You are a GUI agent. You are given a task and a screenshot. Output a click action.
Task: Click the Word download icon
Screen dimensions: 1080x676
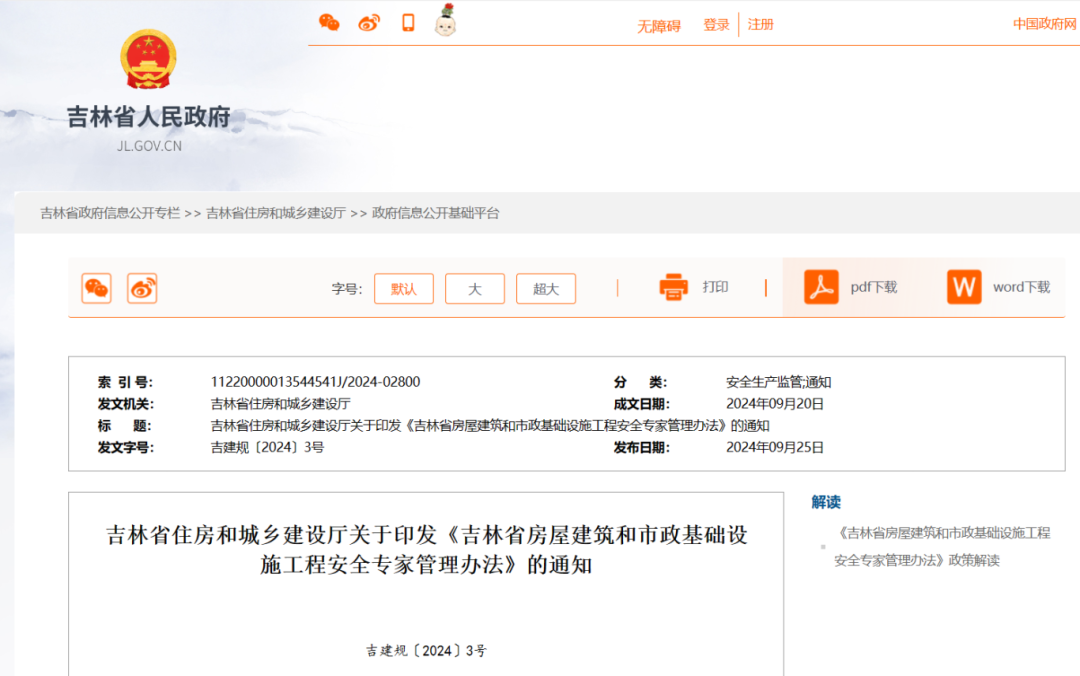pos(963,287)
